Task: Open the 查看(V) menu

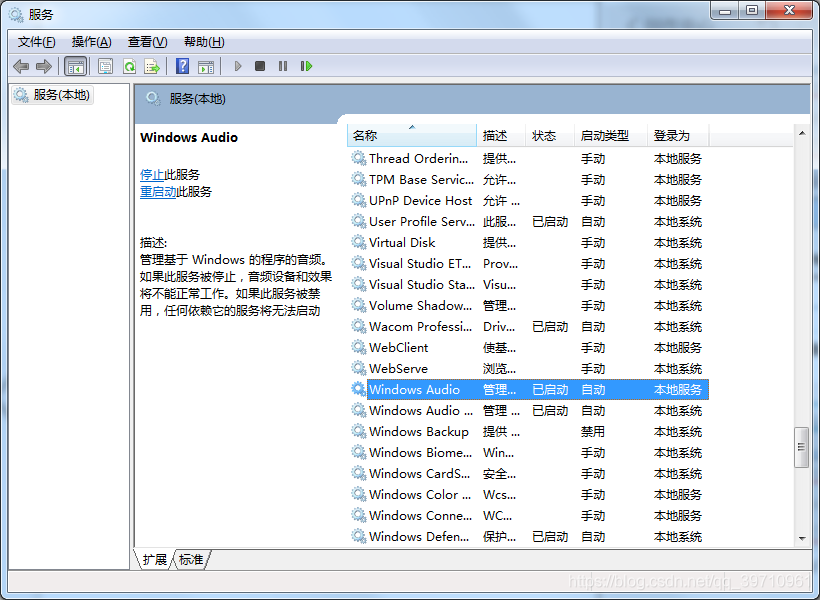Action: [147, 42]
